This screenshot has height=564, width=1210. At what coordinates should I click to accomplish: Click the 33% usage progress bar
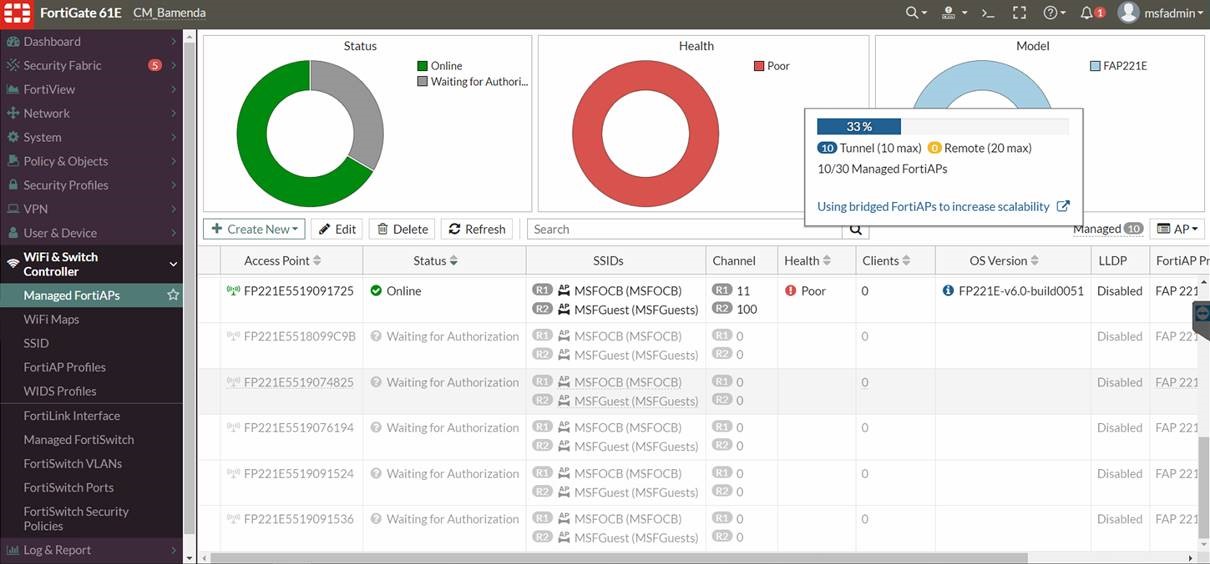942,126
